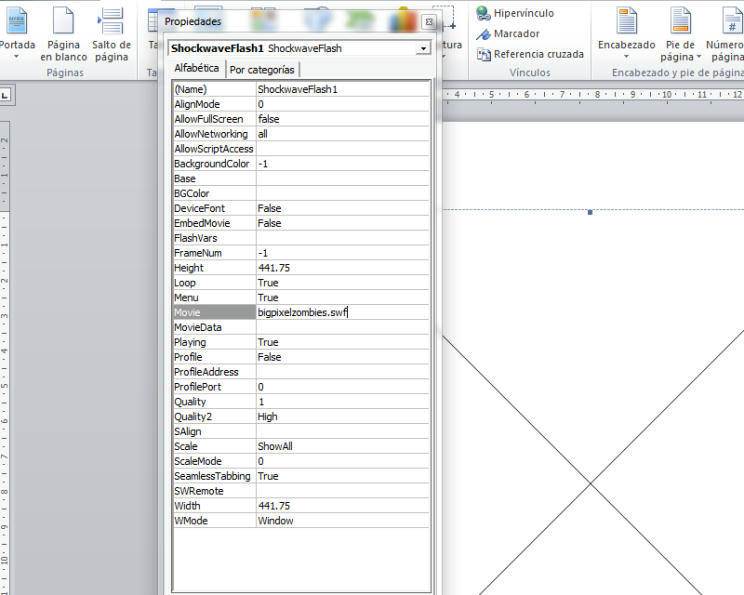Screen dimensions: 744x595
Task: Click the SeamlessTabbing value True
Action: click(x=342, y=476)
